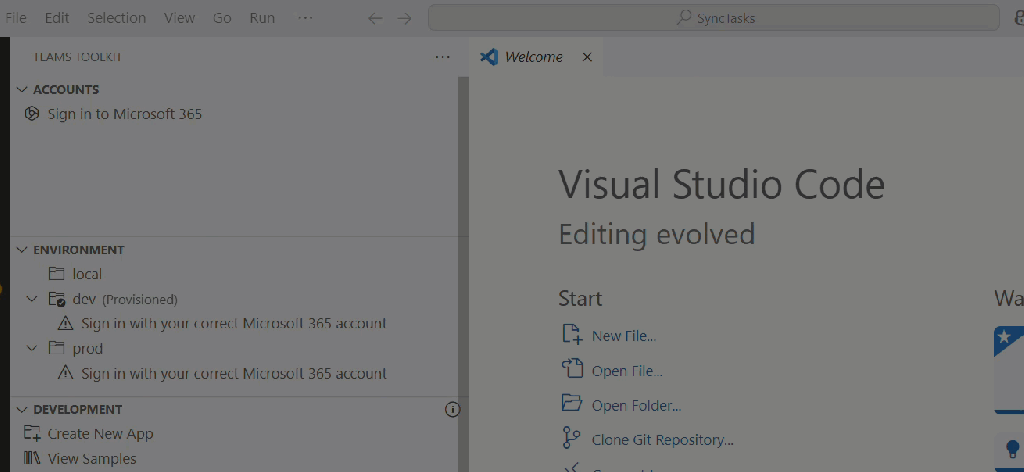Switch to the Welcome tab
The height and width of the screenshot is (472, 1024).
coord(532,57)
